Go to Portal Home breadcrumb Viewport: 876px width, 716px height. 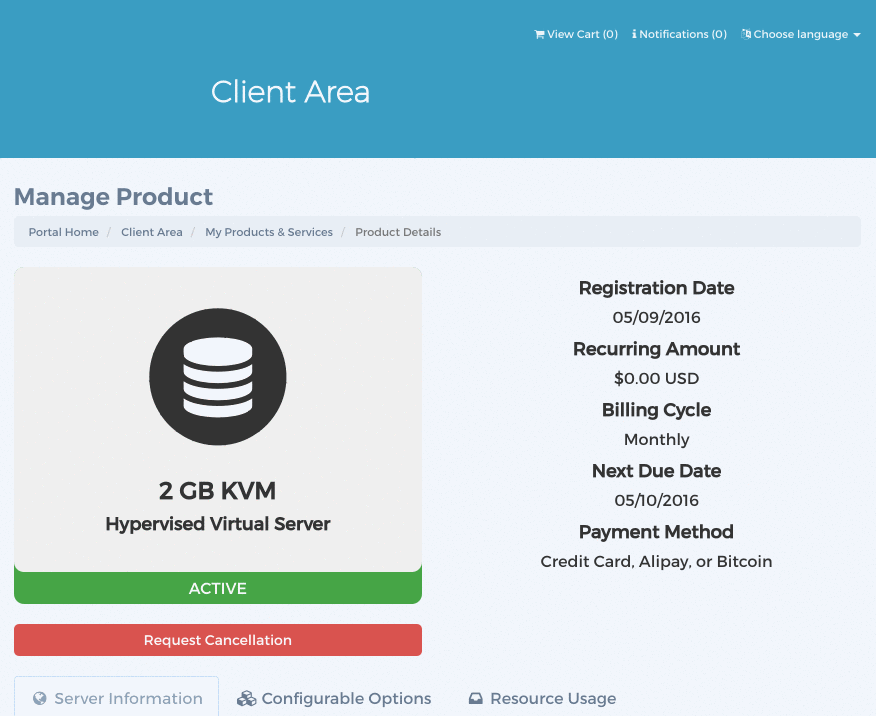point(64,232)
